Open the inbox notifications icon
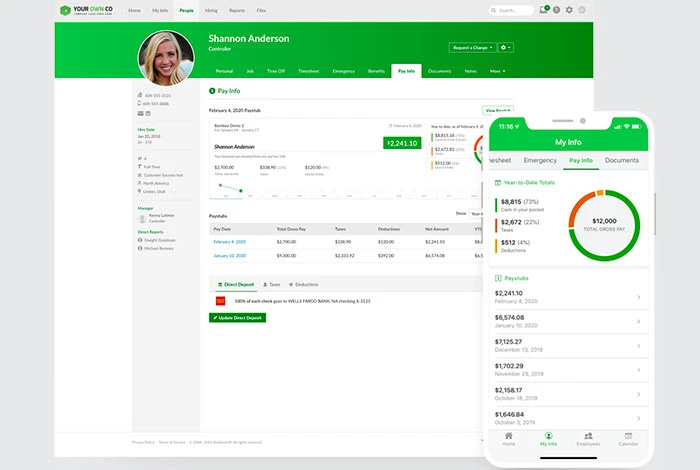This screenshot has height=470, width=700. coord(544,9)
